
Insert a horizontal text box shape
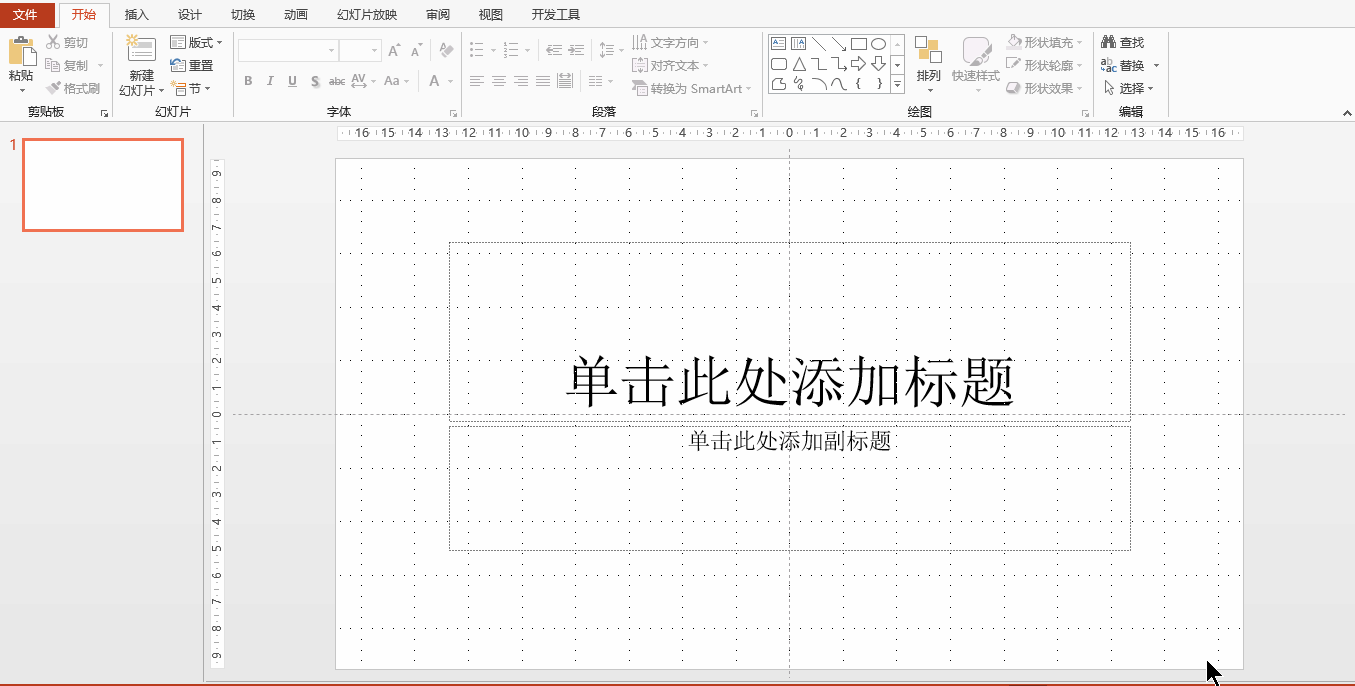tap(778, 44)
